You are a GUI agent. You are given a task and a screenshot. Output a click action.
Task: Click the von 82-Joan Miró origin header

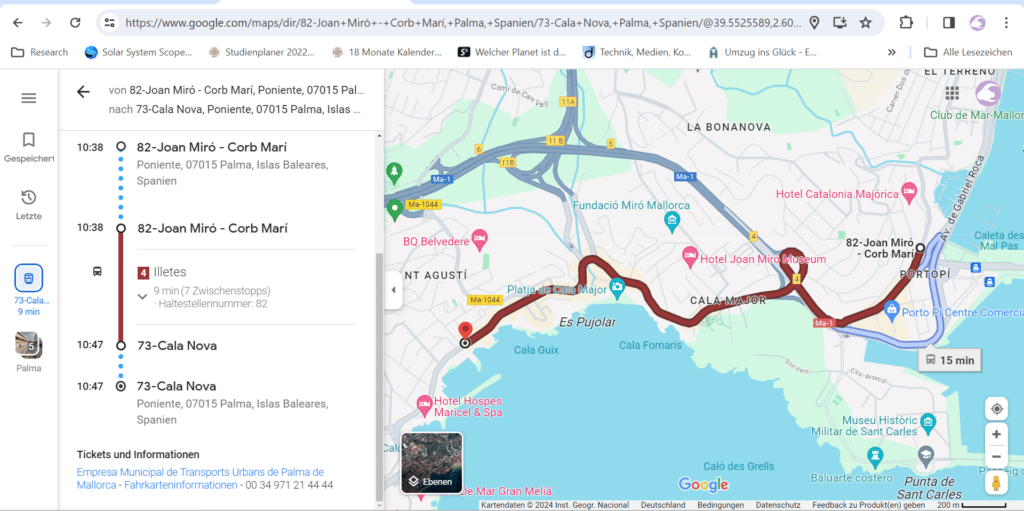(236, 90)
